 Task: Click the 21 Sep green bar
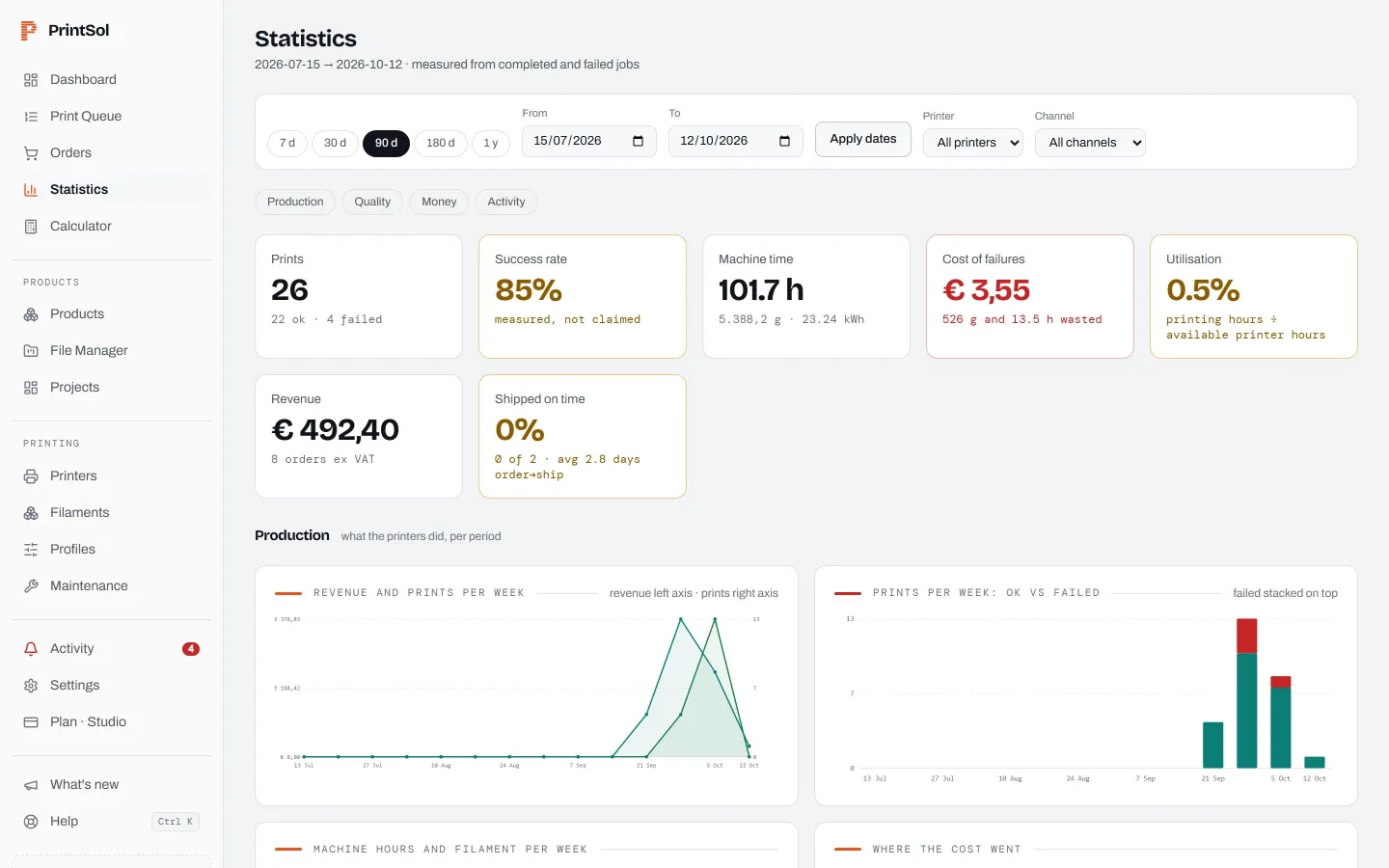tap(1213, 745)
